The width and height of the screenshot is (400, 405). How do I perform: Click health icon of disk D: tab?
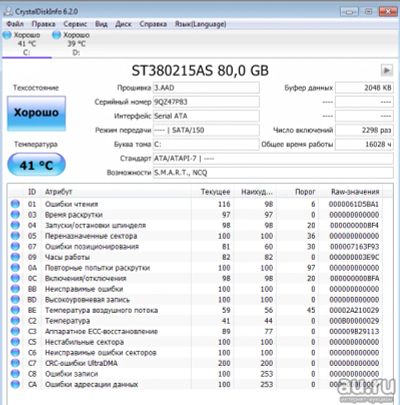[57, 35]
